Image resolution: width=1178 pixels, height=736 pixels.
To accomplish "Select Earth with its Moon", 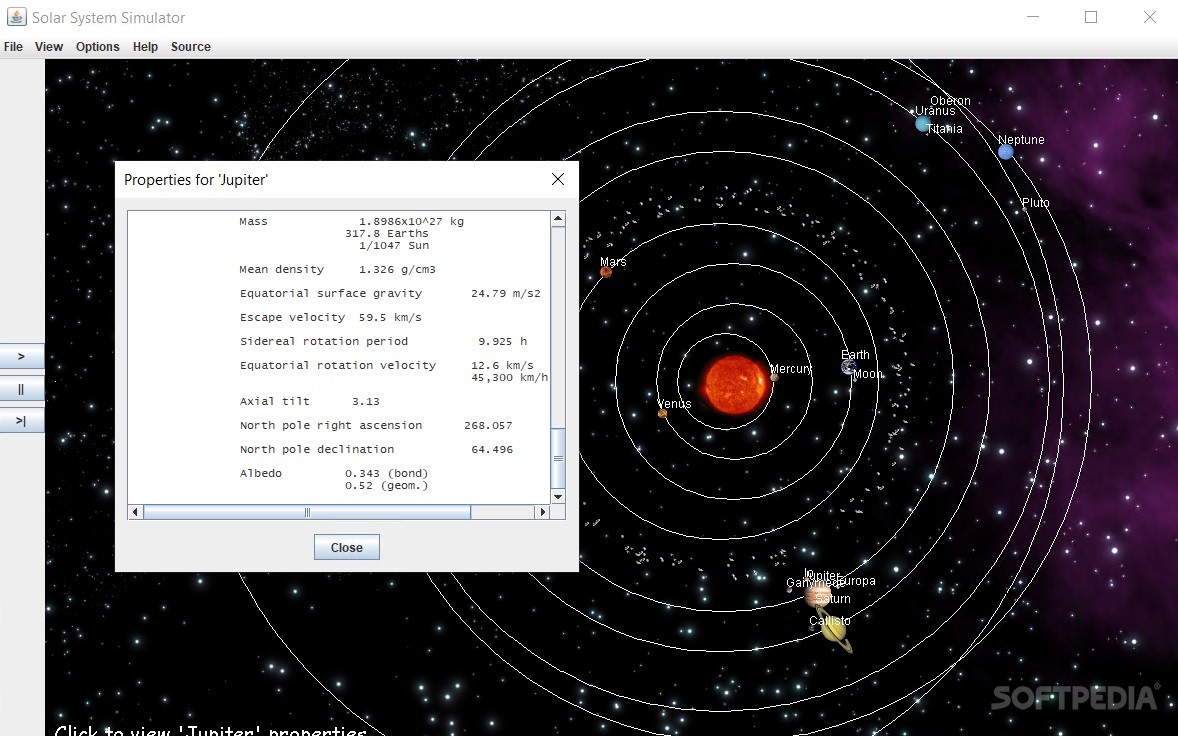I will click(848, 366).
